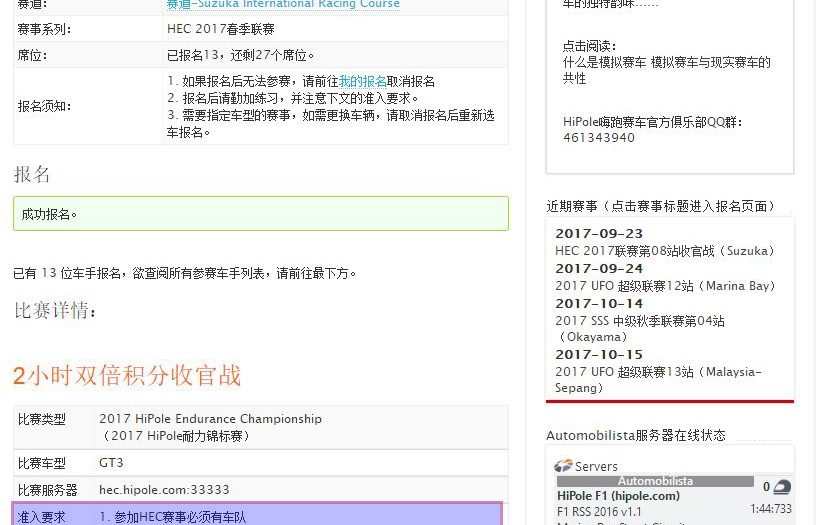This screenshot has height=525, width=819.
Task: Open 2017 UFO 超级联赛13站 Malaysia-Sepang event
Action: click(658, 380)
